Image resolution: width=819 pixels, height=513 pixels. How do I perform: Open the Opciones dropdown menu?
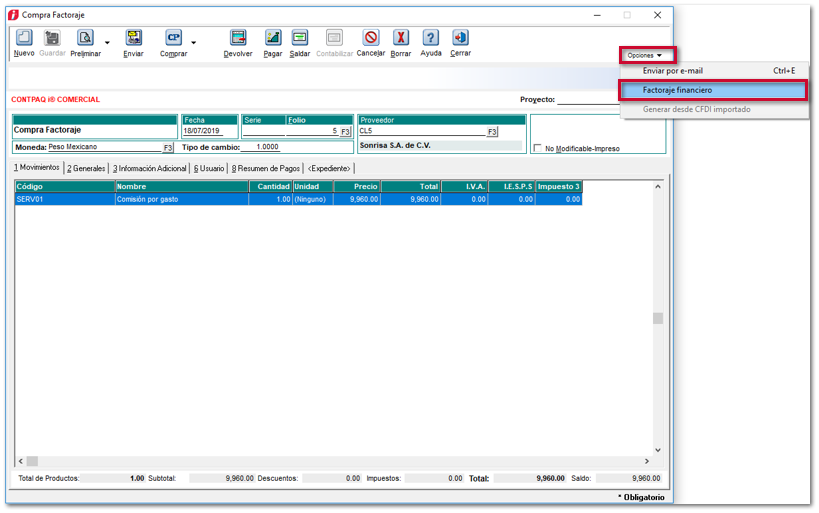click(647, 55)
